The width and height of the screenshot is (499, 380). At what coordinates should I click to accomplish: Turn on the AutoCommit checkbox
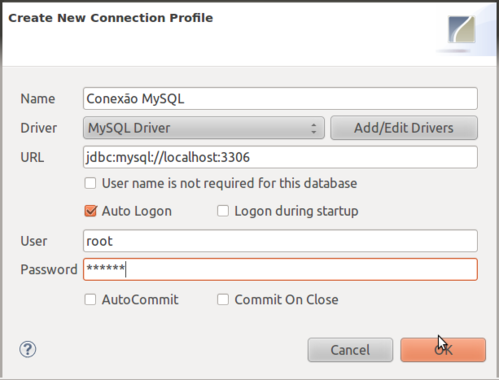pos(90,299)
